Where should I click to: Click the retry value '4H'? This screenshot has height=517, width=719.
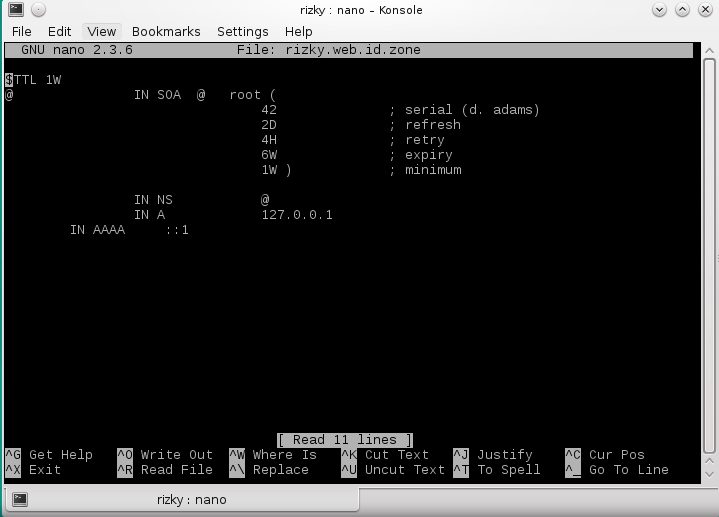269,140
